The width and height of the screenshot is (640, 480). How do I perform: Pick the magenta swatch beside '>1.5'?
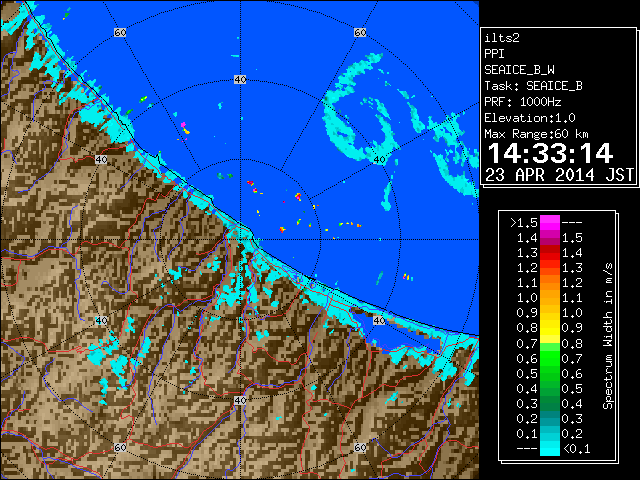(550, 222)
